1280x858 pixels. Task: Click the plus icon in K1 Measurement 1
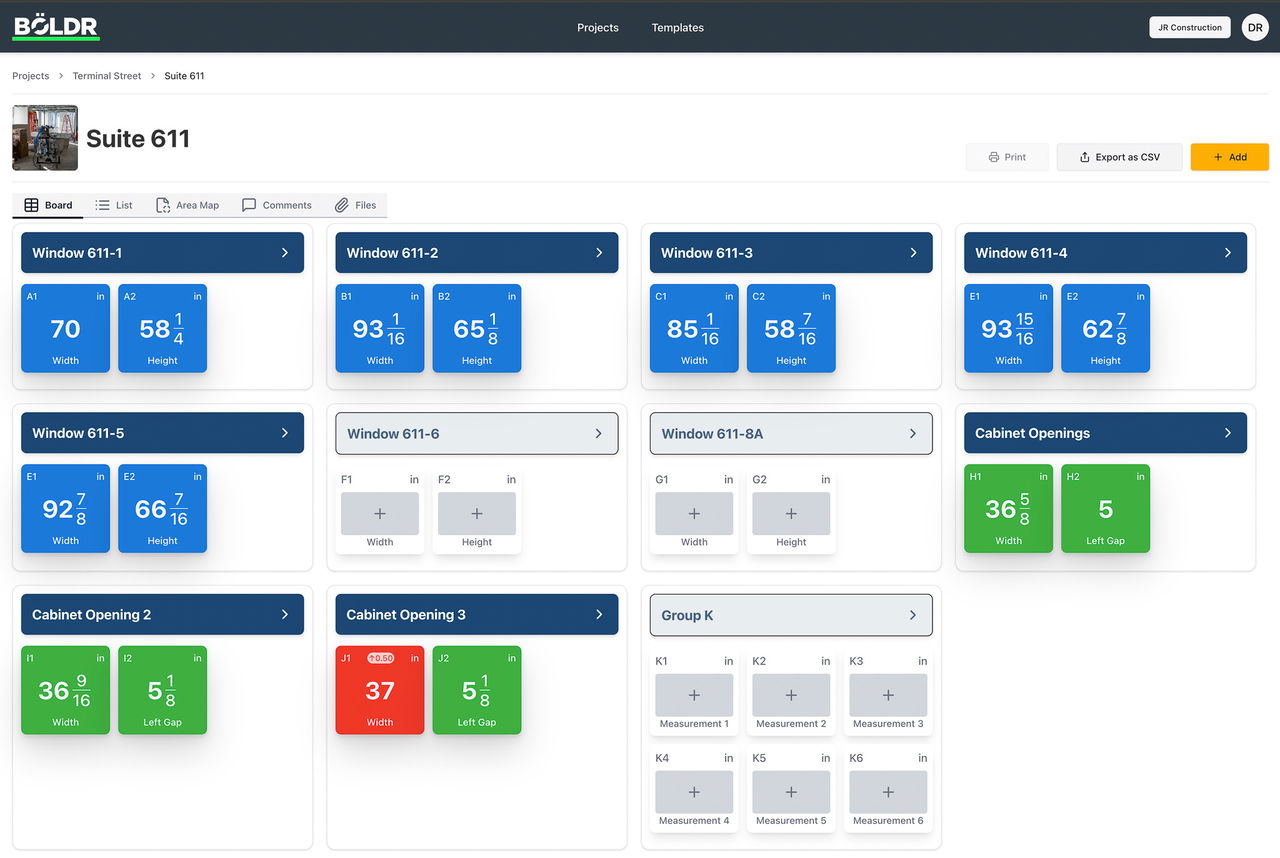[x=694, y=695]
